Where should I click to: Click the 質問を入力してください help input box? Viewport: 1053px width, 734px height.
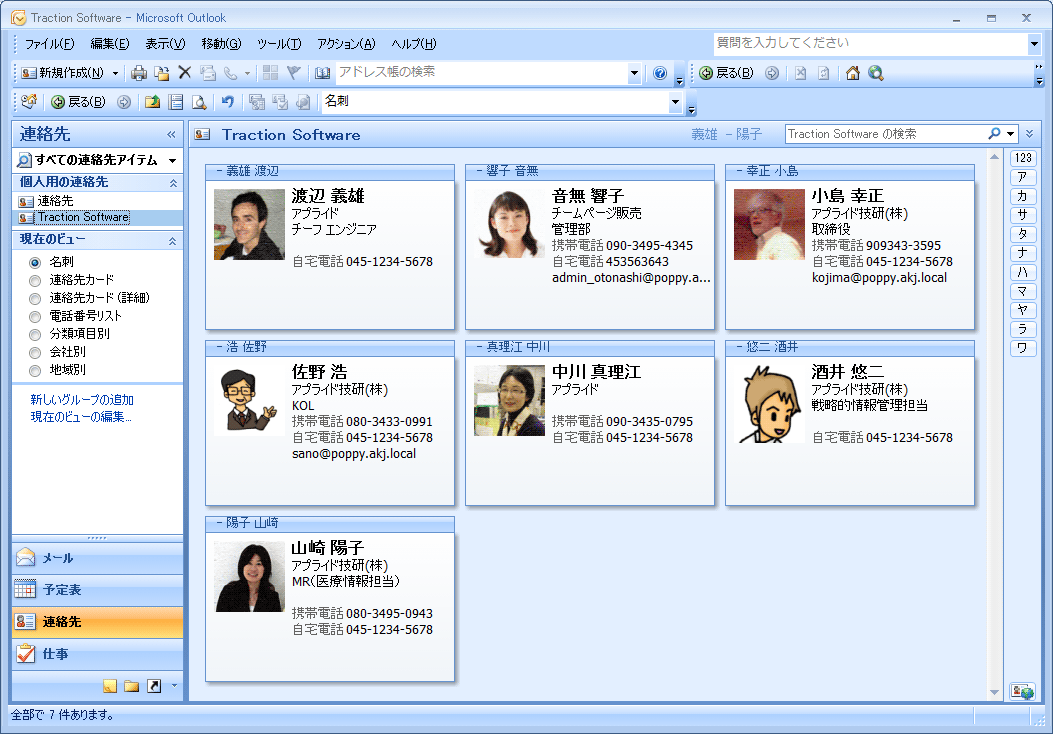coord(870,44)
